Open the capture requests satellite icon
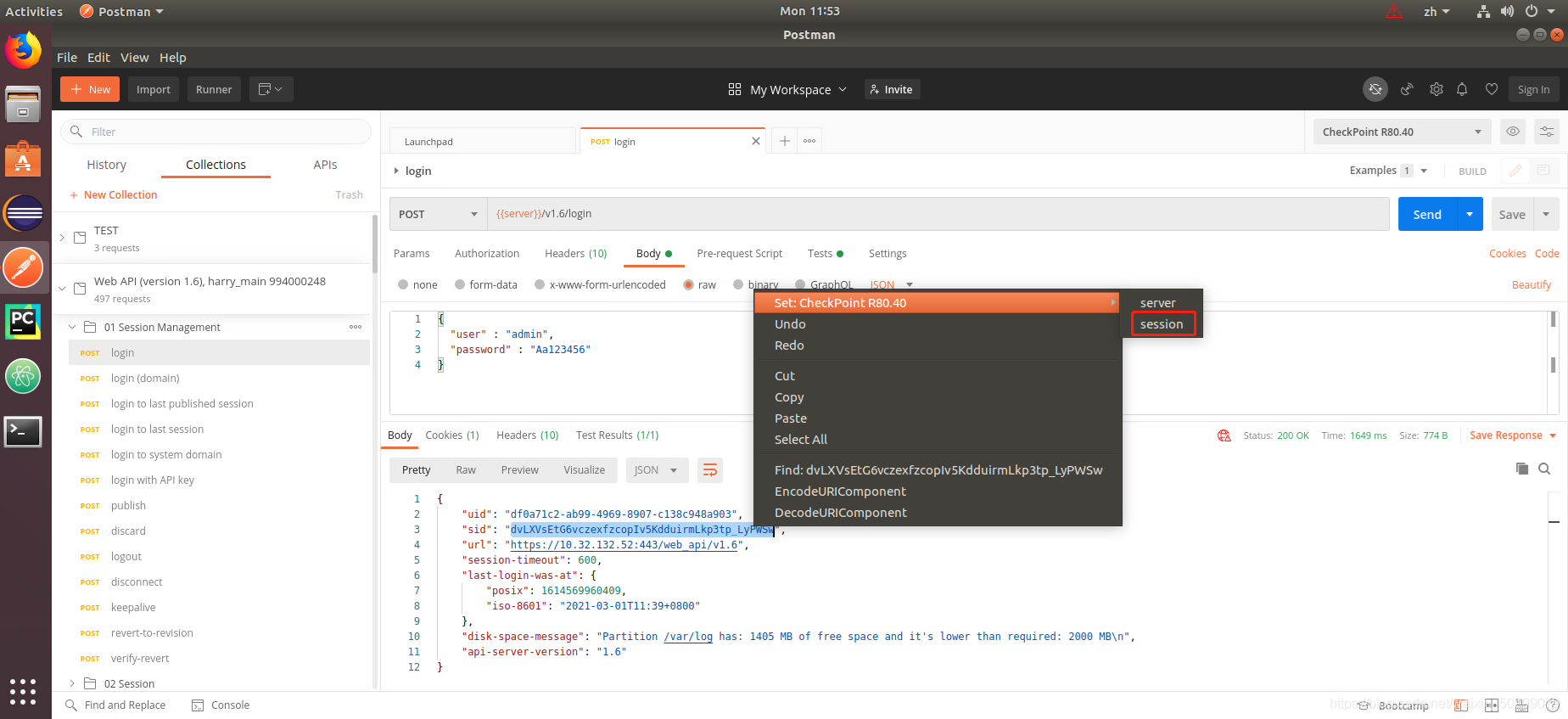Image resolution: width=1568 pixels, height=719 pixels. 1407,89
